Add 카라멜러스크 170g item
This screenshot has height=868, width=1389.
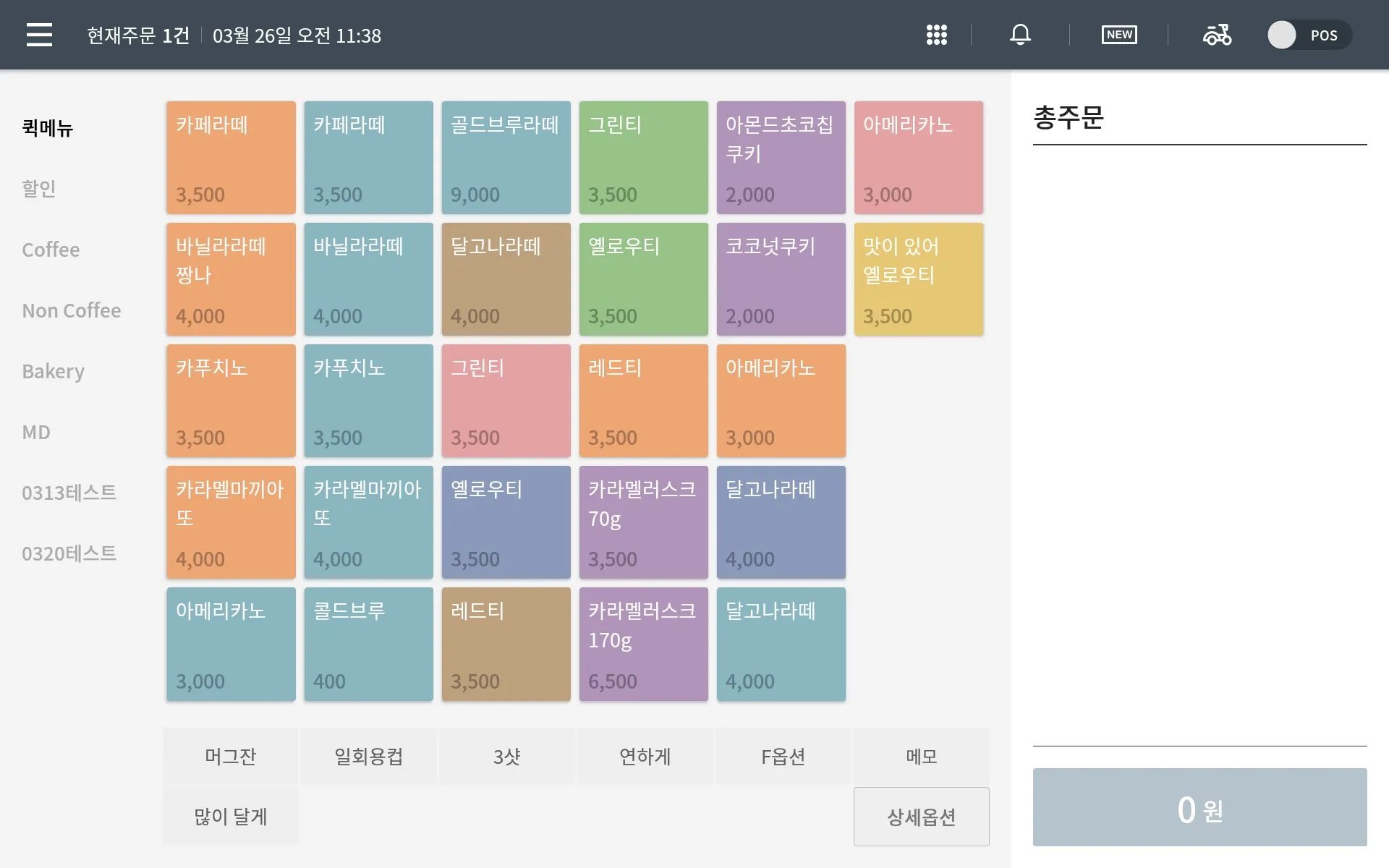point(643,644)
